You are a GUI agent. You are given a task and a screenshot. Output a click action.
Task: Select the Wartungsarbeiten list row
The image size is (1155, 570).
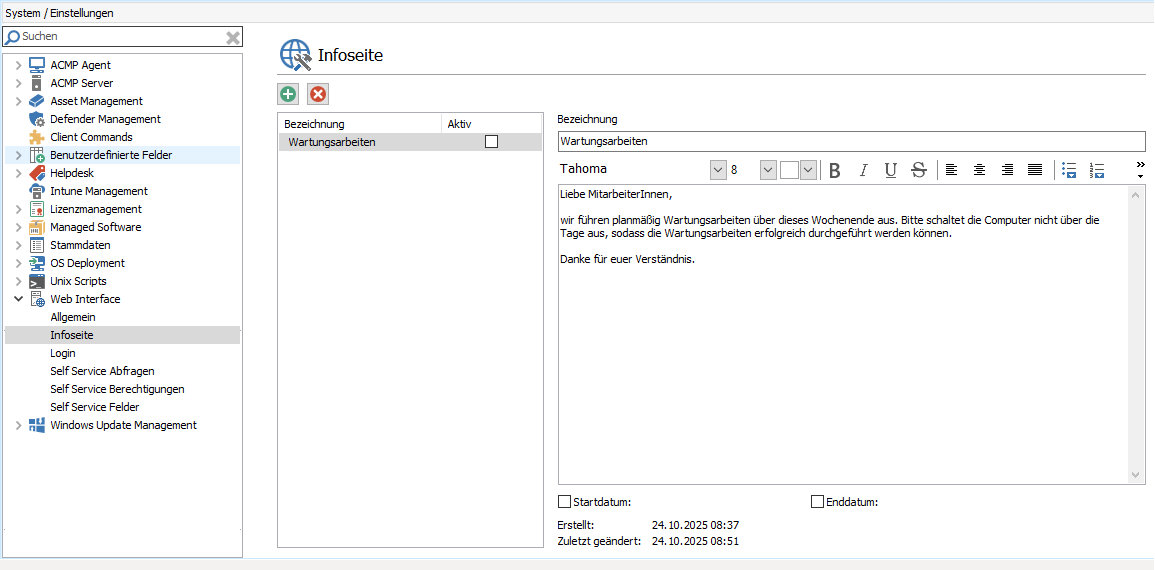click(x=410, y=142)
